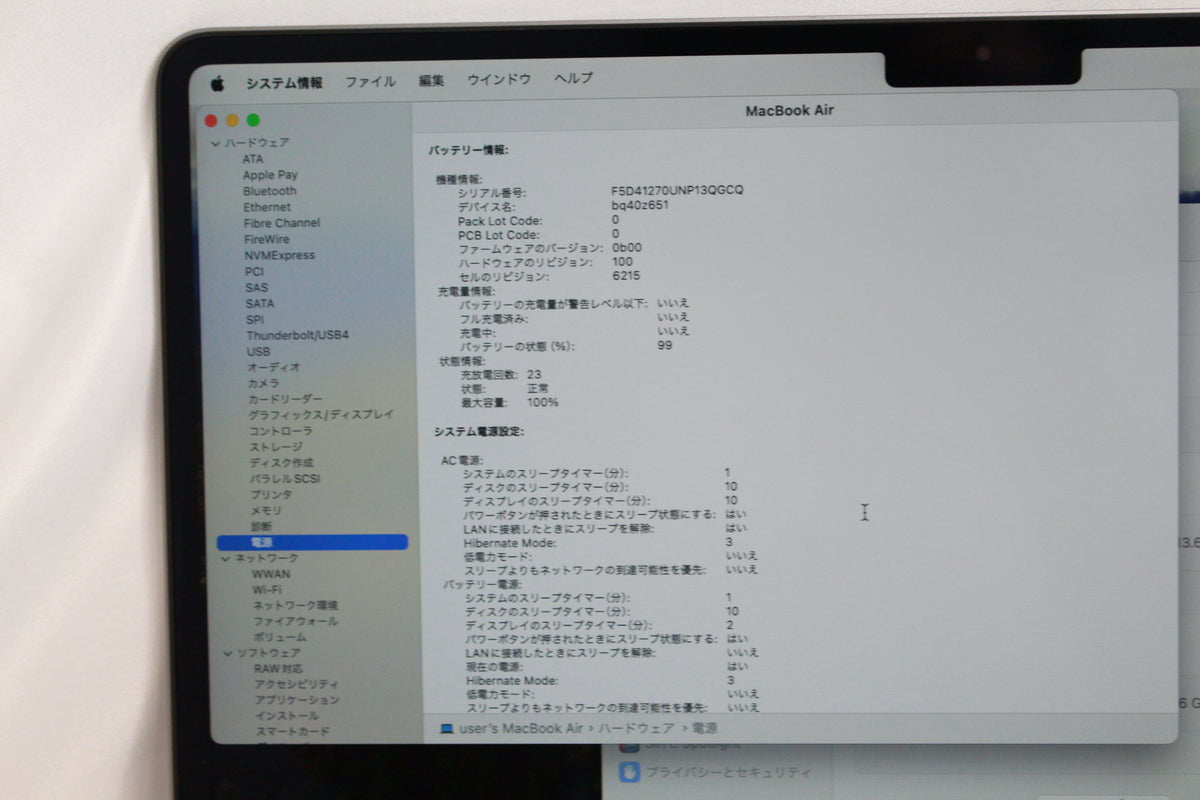This screenshot has height=800, width=1200.
Task: Collapse the ソフトウェア section
Action: point(227,653)
